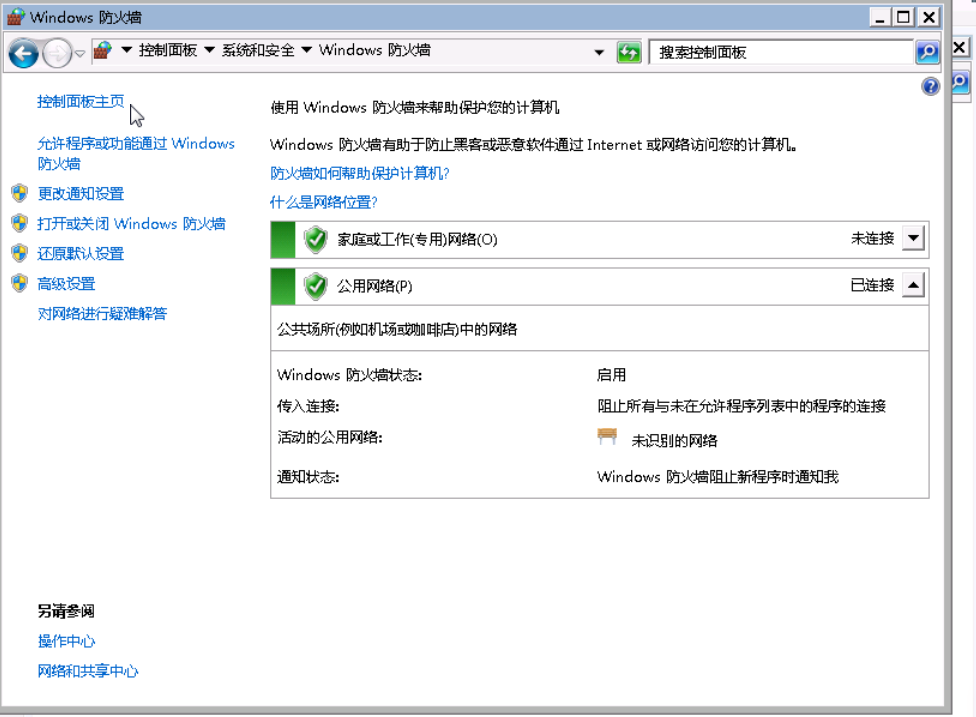Screen dimensions: 976x717
Task: Click green shield icon for 公用网络(P)
Action: point(316,286)
